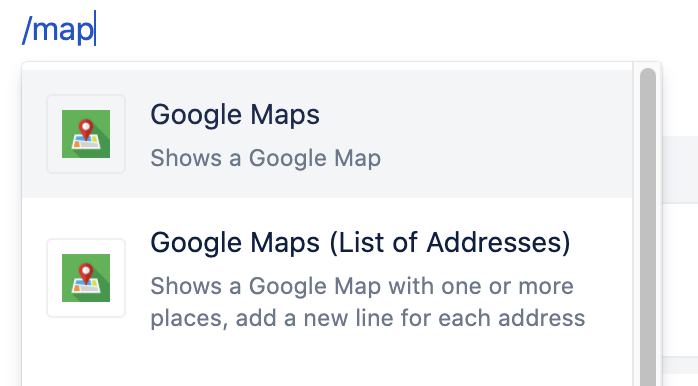Click the suggestion list scrollbar thumb

pyautogui.click(x=648, y=227)
